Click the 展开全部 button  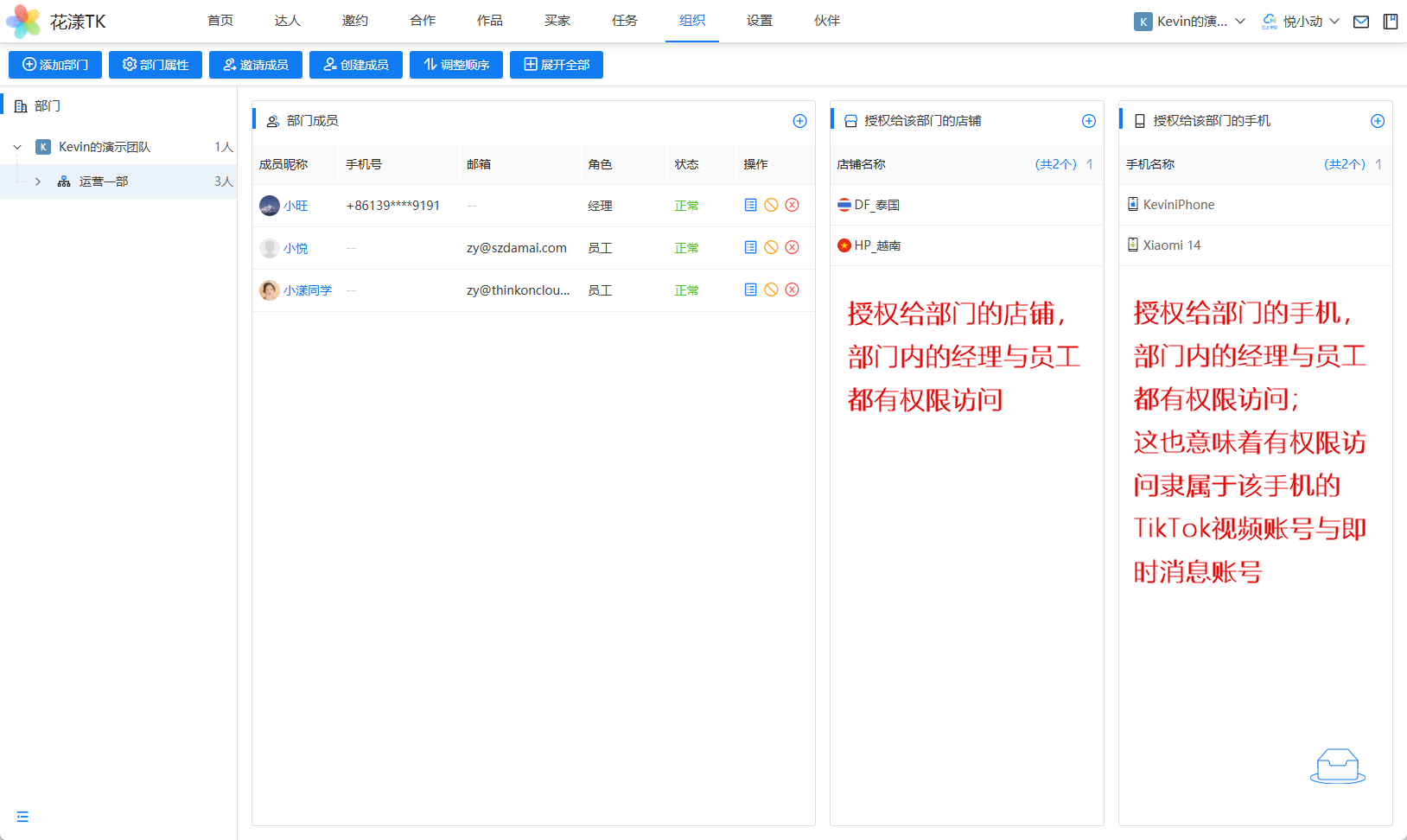tap(557, 65)
